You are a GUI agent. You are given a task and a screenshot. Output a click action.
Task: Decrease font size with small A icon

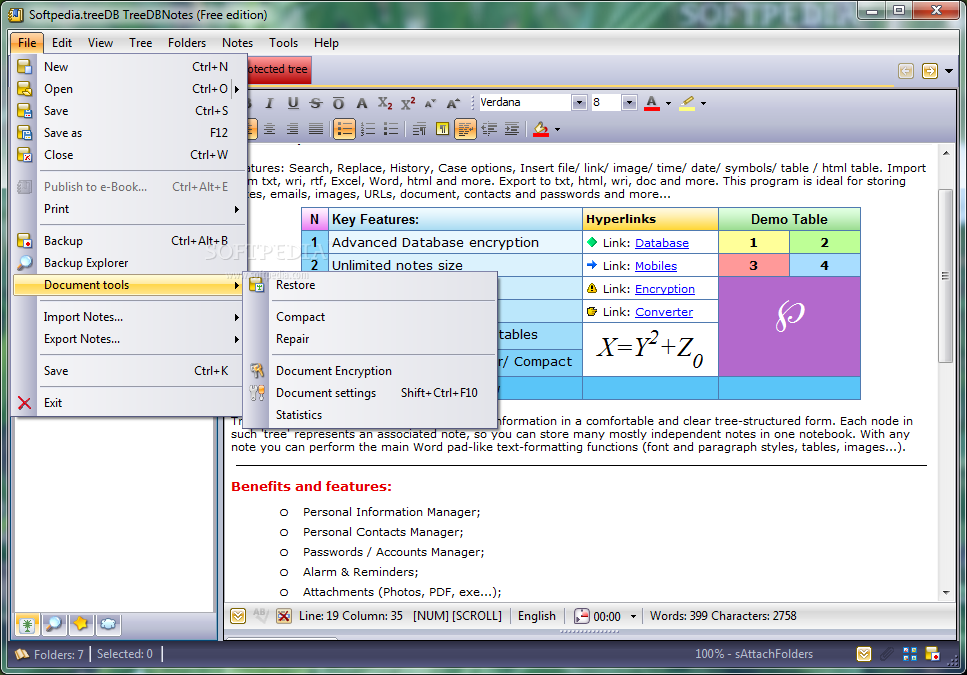430,103
